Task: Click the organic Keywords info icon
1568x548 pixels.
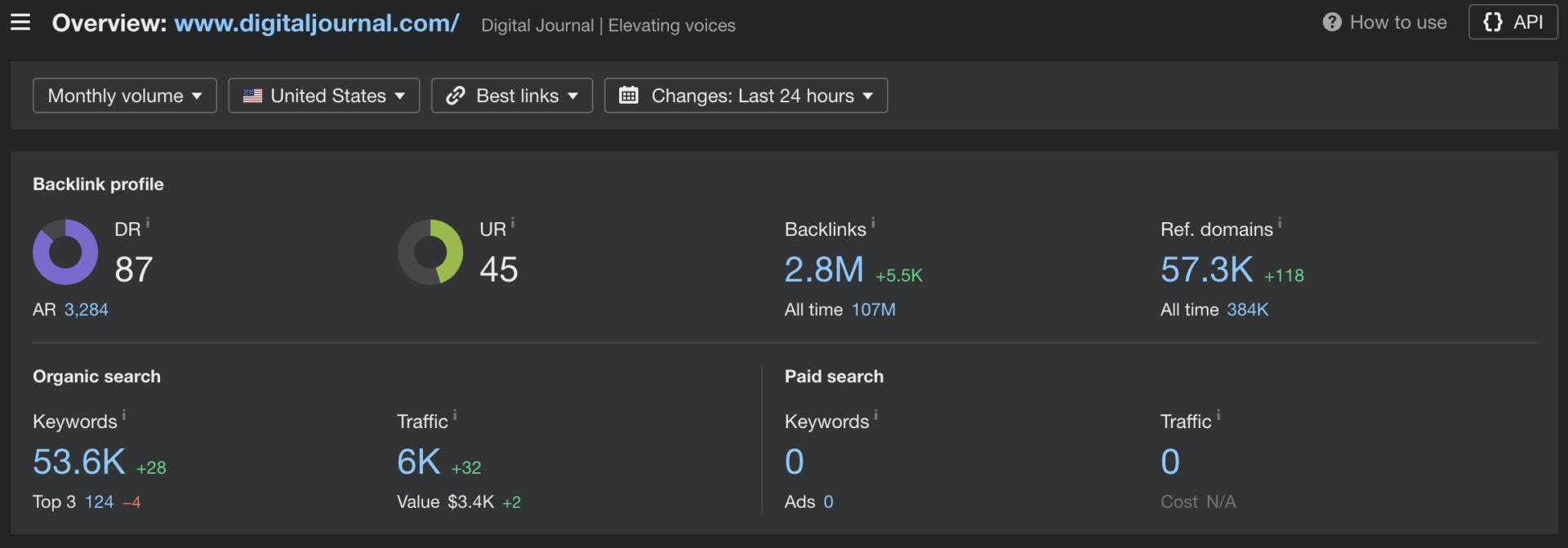Action: click(x=124, y=416)
